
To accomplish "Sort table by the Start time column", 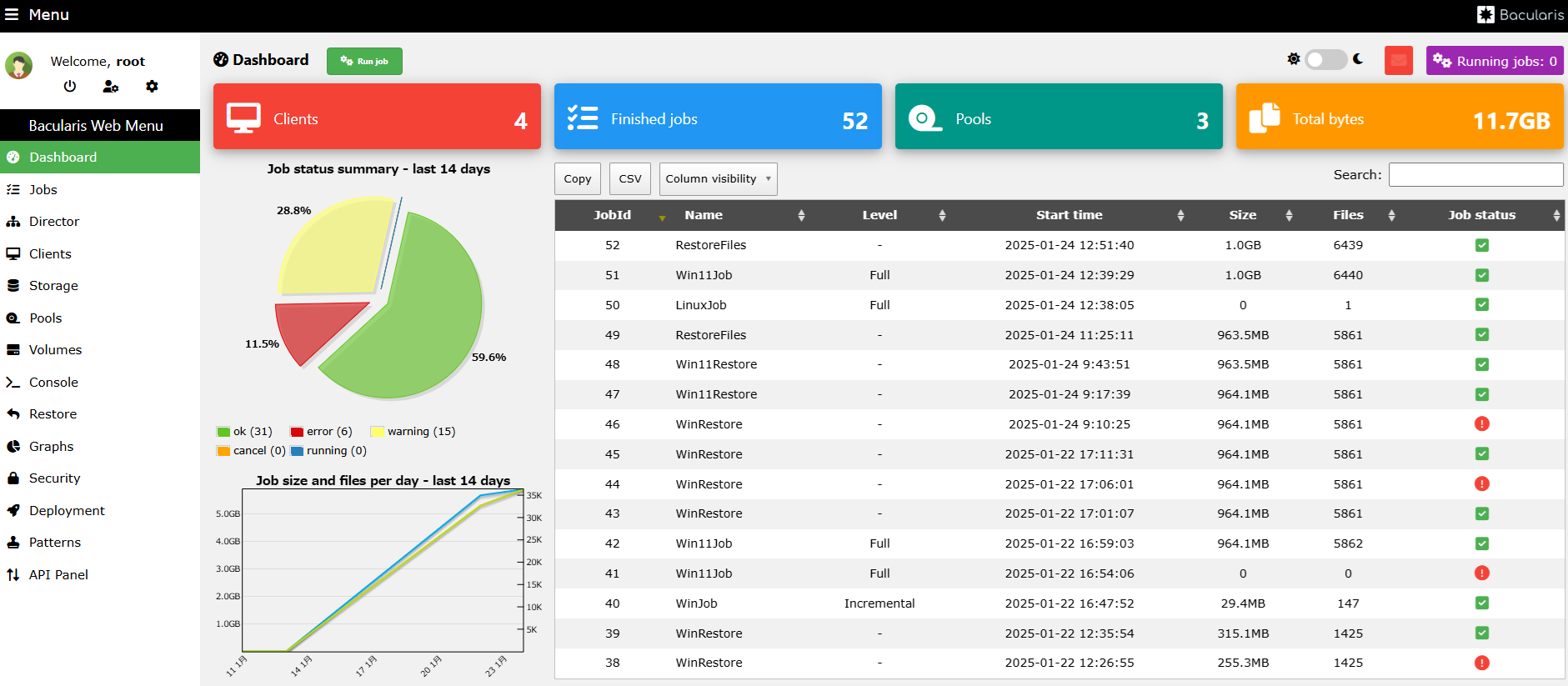I will (x=1070, y=215).
